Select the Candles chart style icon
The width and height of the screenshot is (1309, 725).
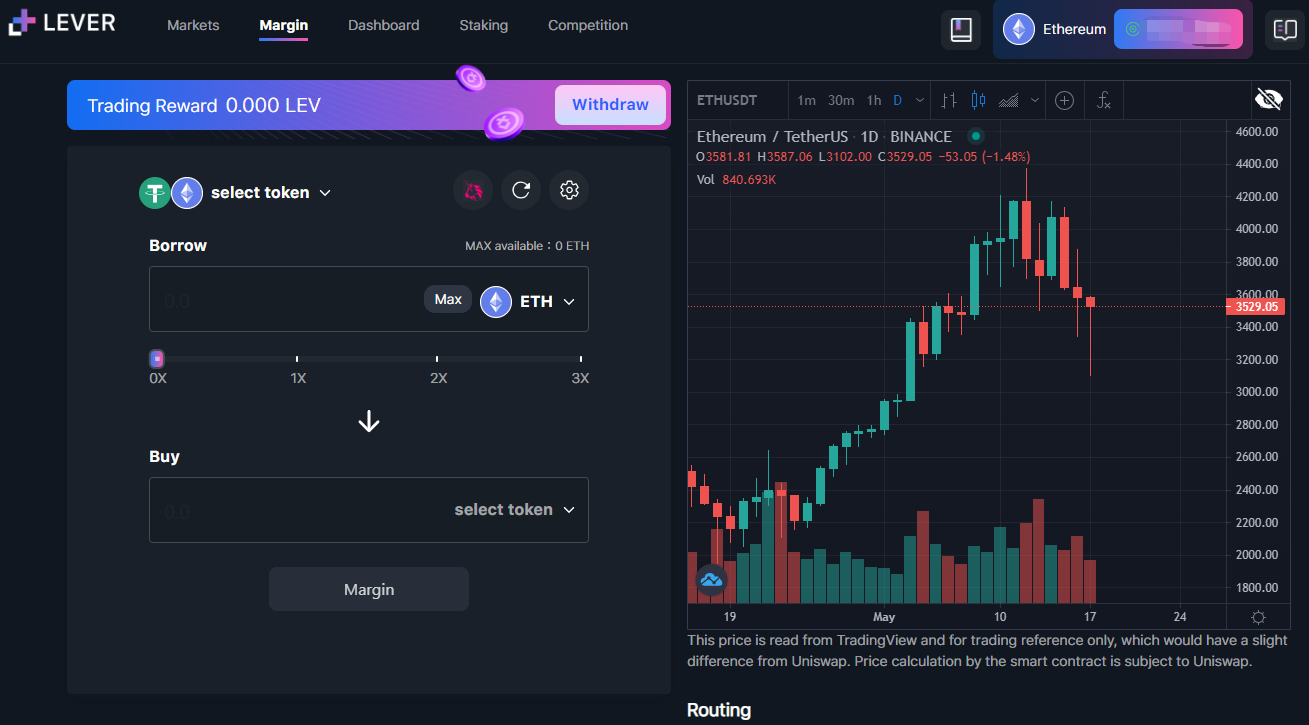(978, 100)
